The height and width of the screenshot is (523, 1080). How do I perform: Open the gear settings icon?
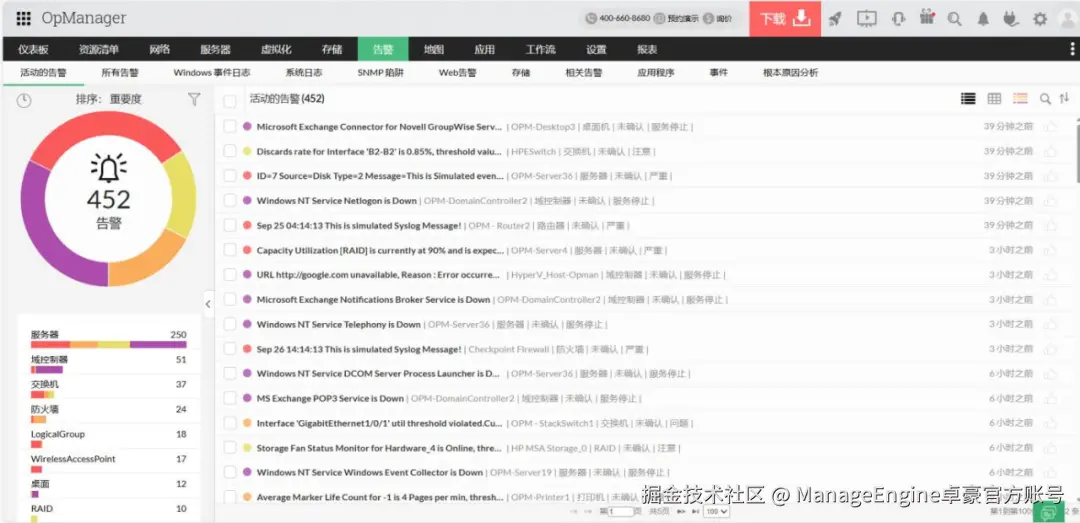[x=1040, y=19]
